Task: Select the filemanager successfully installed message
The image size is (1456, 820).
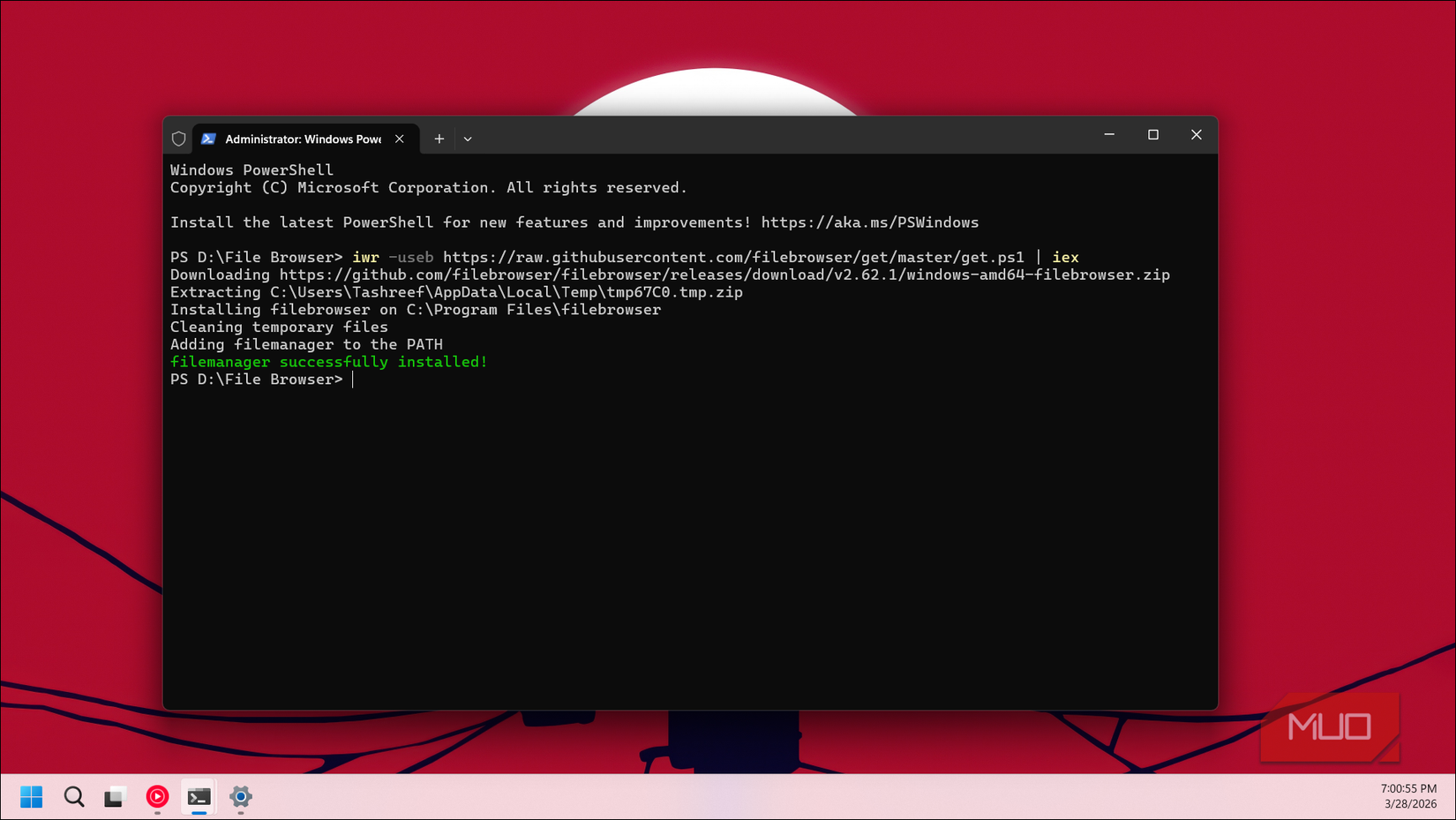Action: click(x=327, y=361)
